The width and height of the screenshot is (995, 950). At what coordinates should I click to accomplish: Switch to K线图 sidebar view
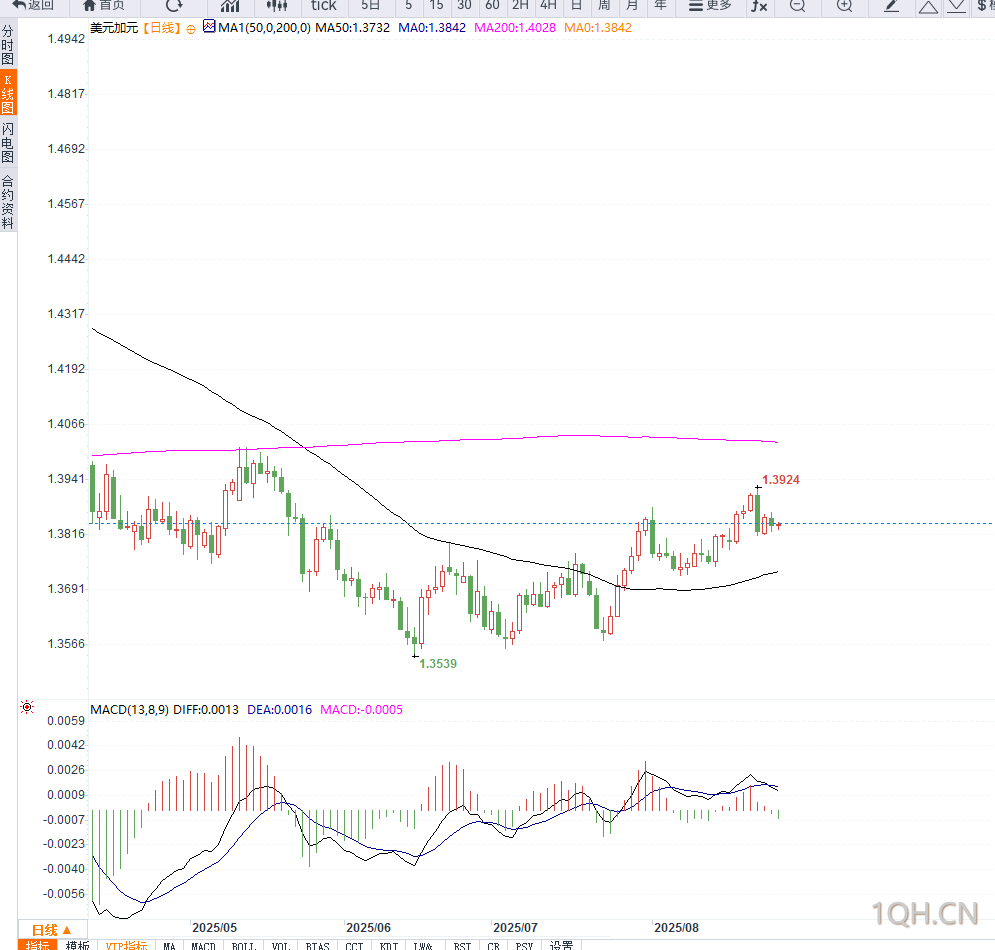coord(8,93)
